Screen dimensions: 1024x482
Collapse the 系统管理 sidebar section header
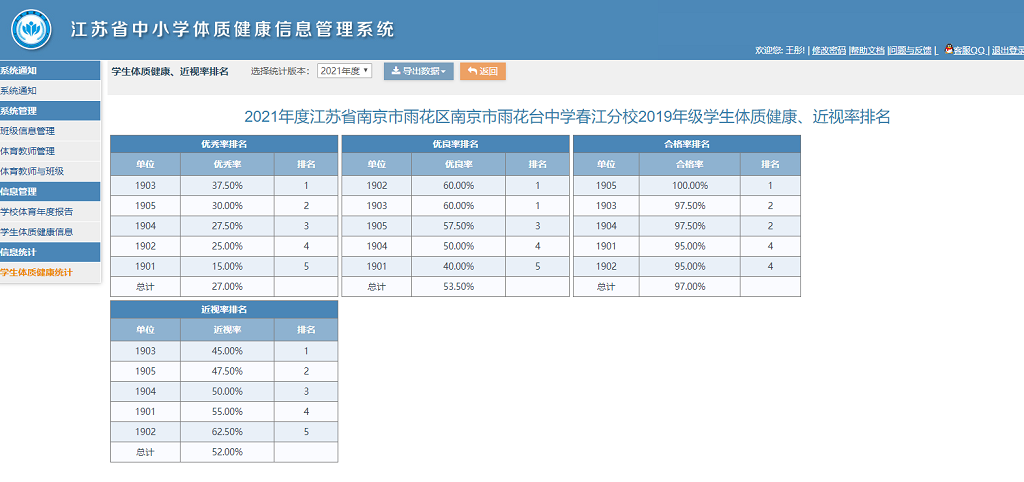point(50,110)
